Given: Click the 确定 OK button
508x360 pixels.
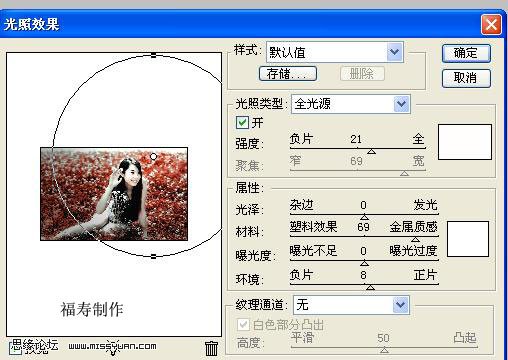Looking at the screenshot, I should coord(466,53).
